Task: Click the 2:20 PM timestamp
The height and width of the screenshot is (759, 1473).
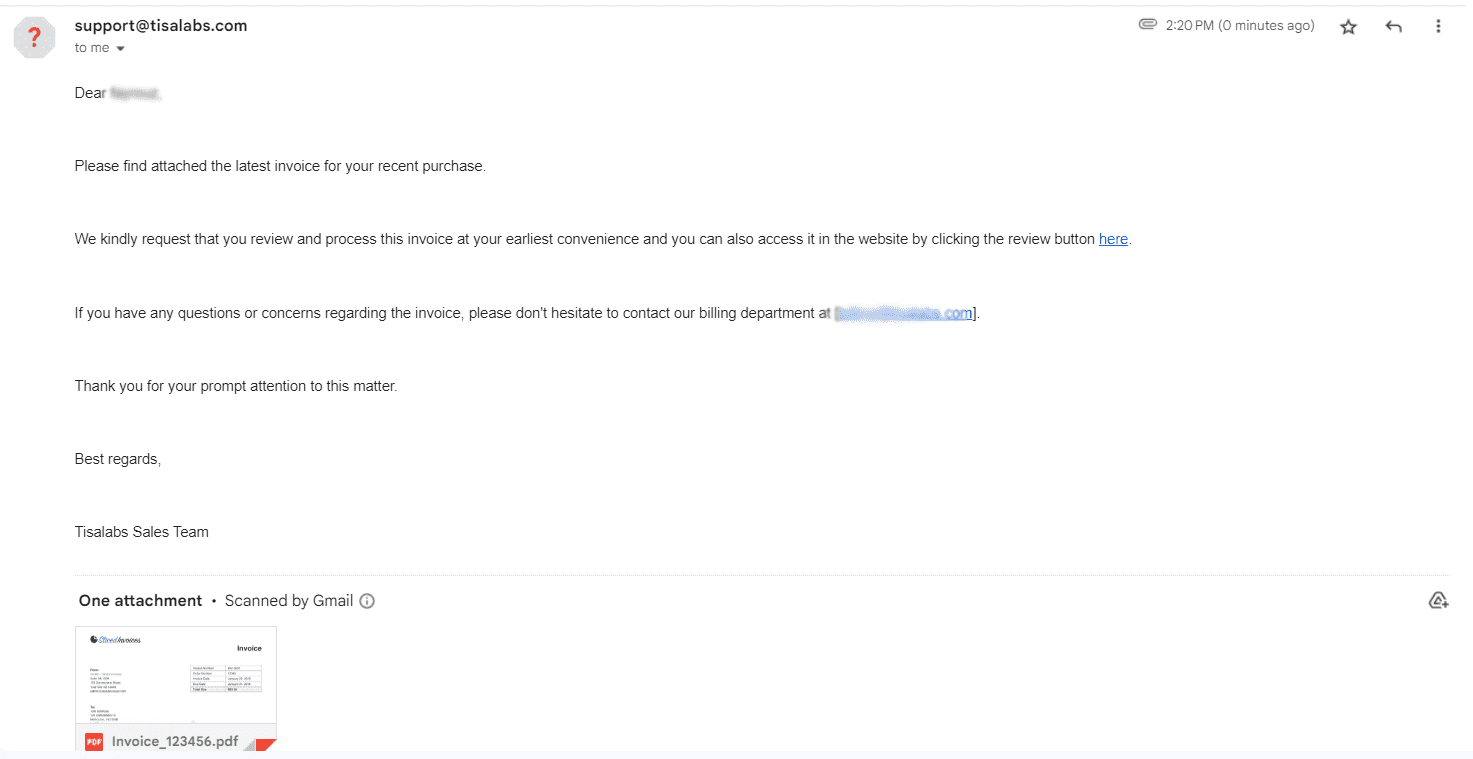Action: (x=1240, y=26)
